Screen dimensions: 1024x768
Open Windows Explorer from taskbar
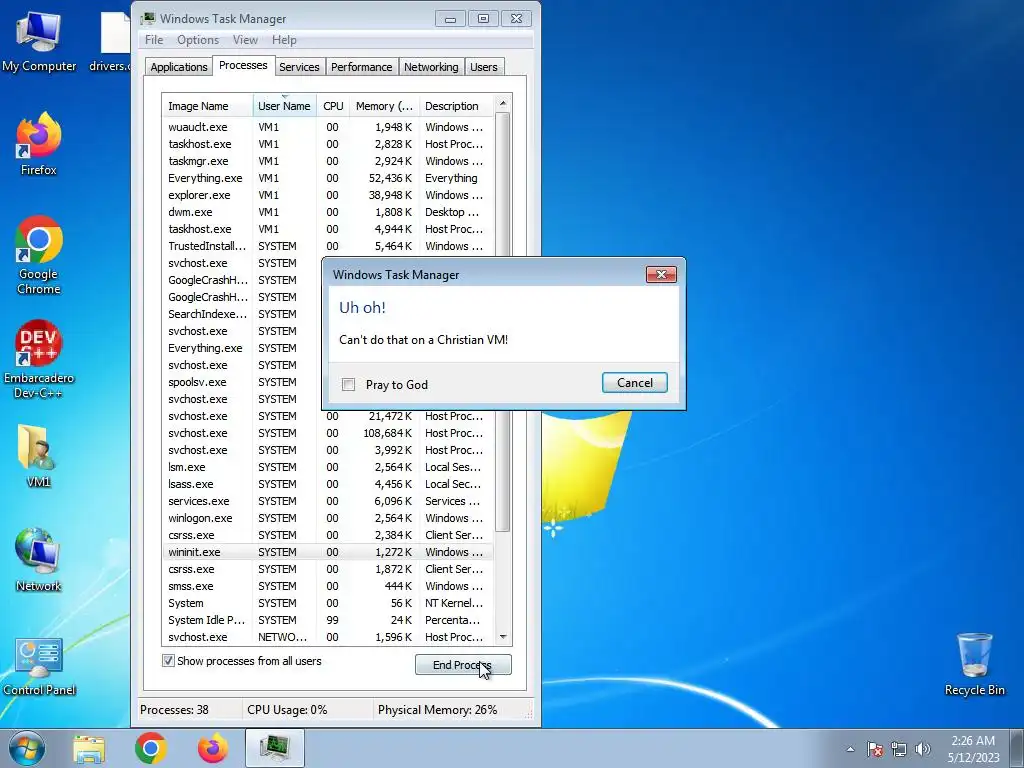[89, 749]
